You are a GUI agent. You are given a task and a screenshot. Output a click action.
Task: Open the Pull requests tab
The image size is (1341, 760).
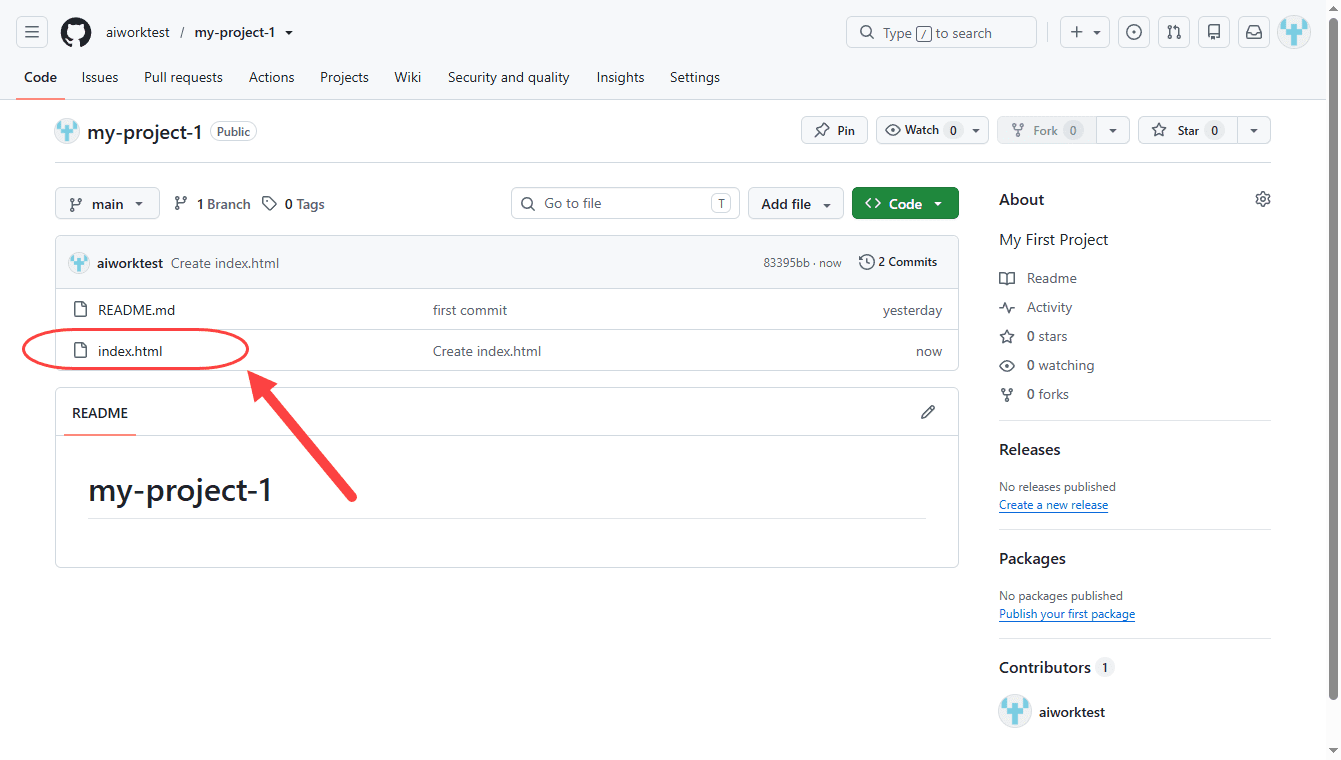[183, 77]
